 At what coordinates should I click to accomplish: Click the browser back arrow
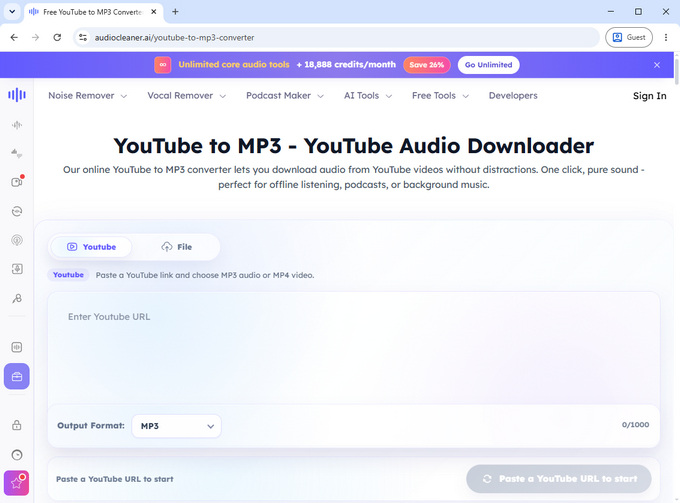(14, 37)
